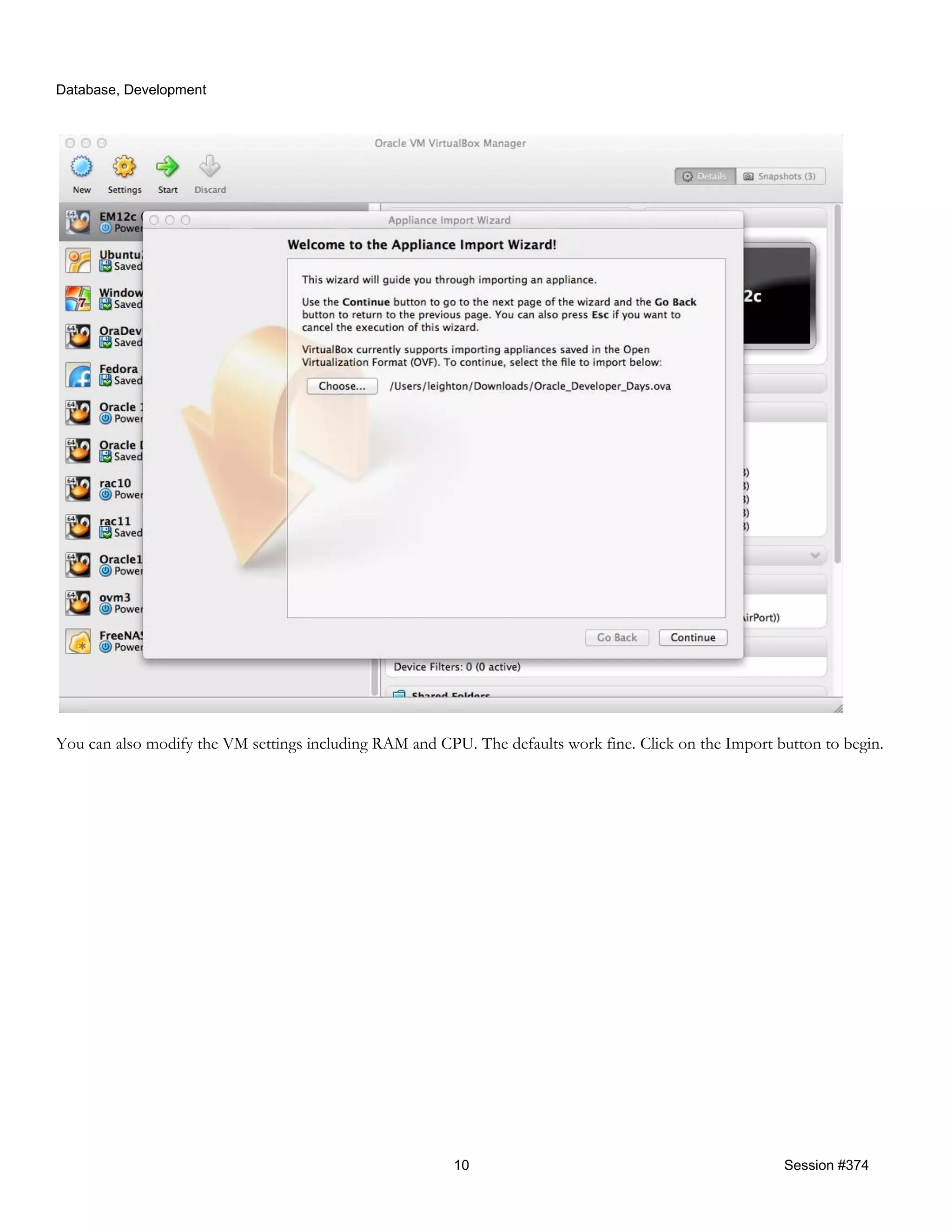Click the details pane vertical scrollbar
The height and width of the screenshot is (1232, 952).
[838, 384]
